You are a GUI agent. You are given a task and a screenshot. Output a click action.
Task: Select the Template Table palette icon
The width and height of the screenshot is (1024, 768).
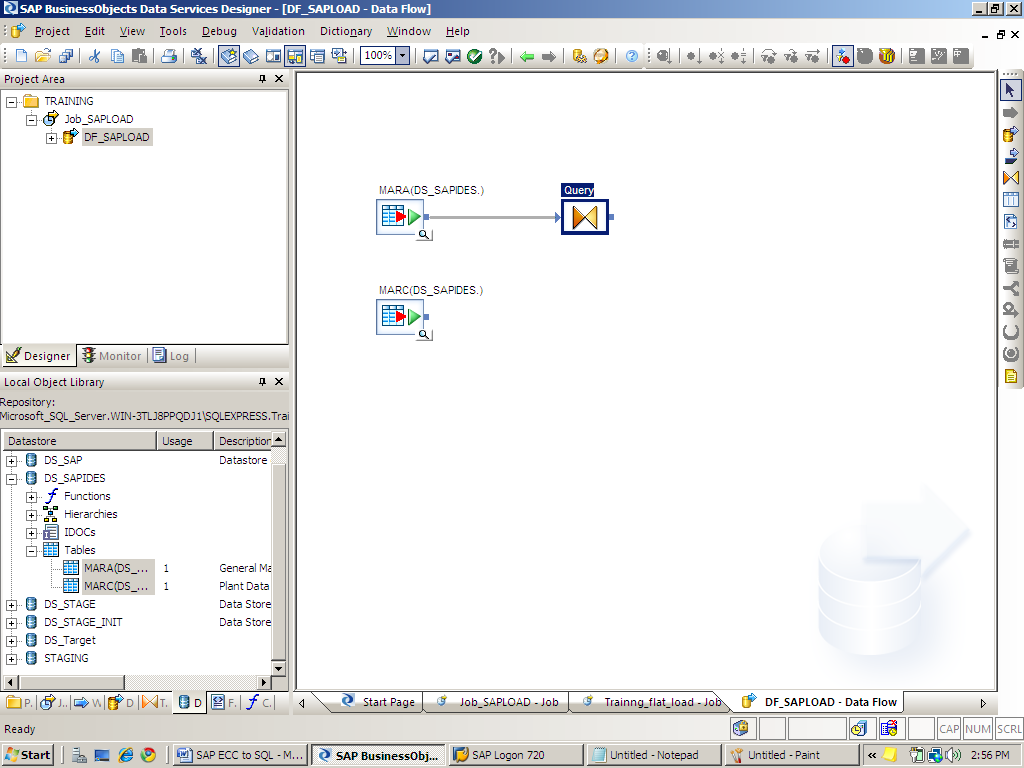tap(1011, 199)
